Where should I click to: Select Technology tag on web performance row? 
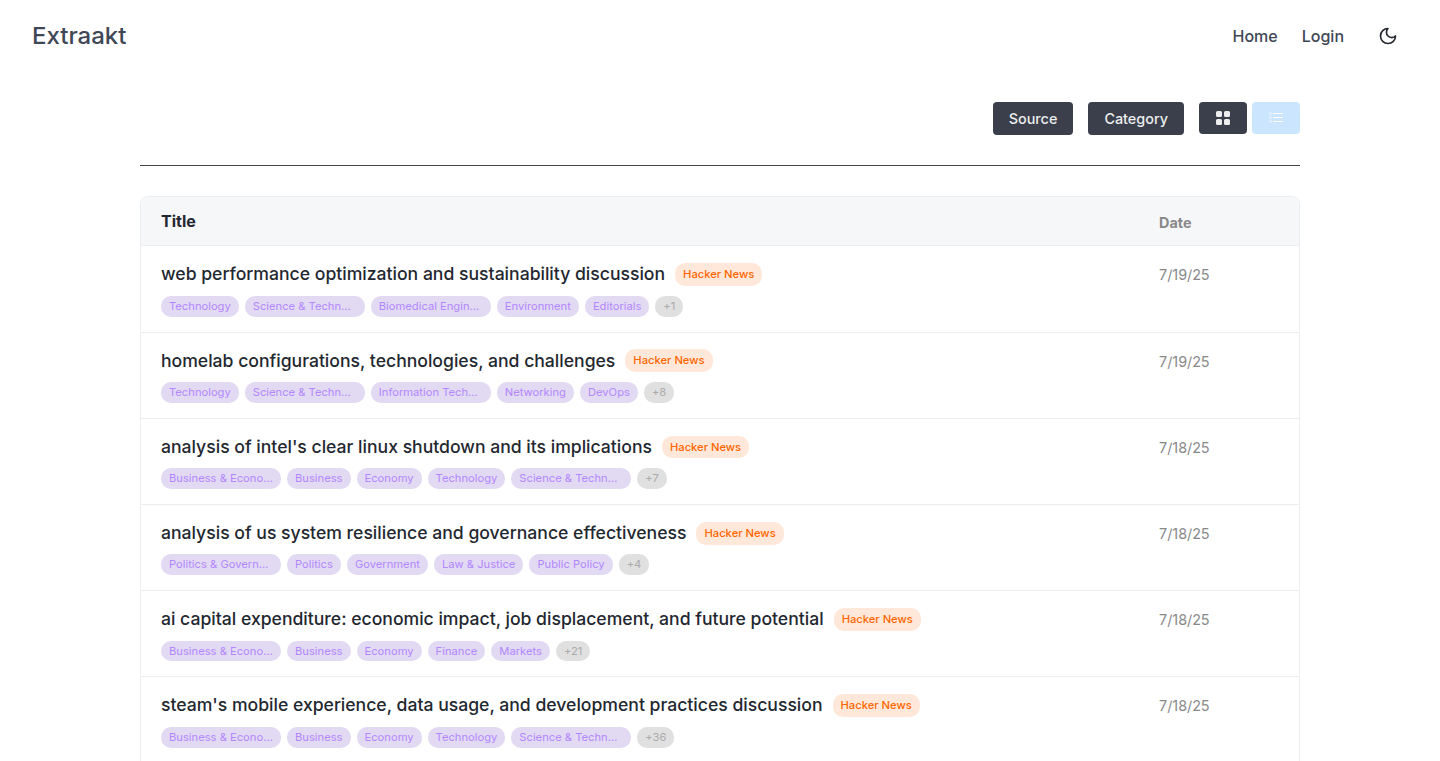click(x=200, y=306)
